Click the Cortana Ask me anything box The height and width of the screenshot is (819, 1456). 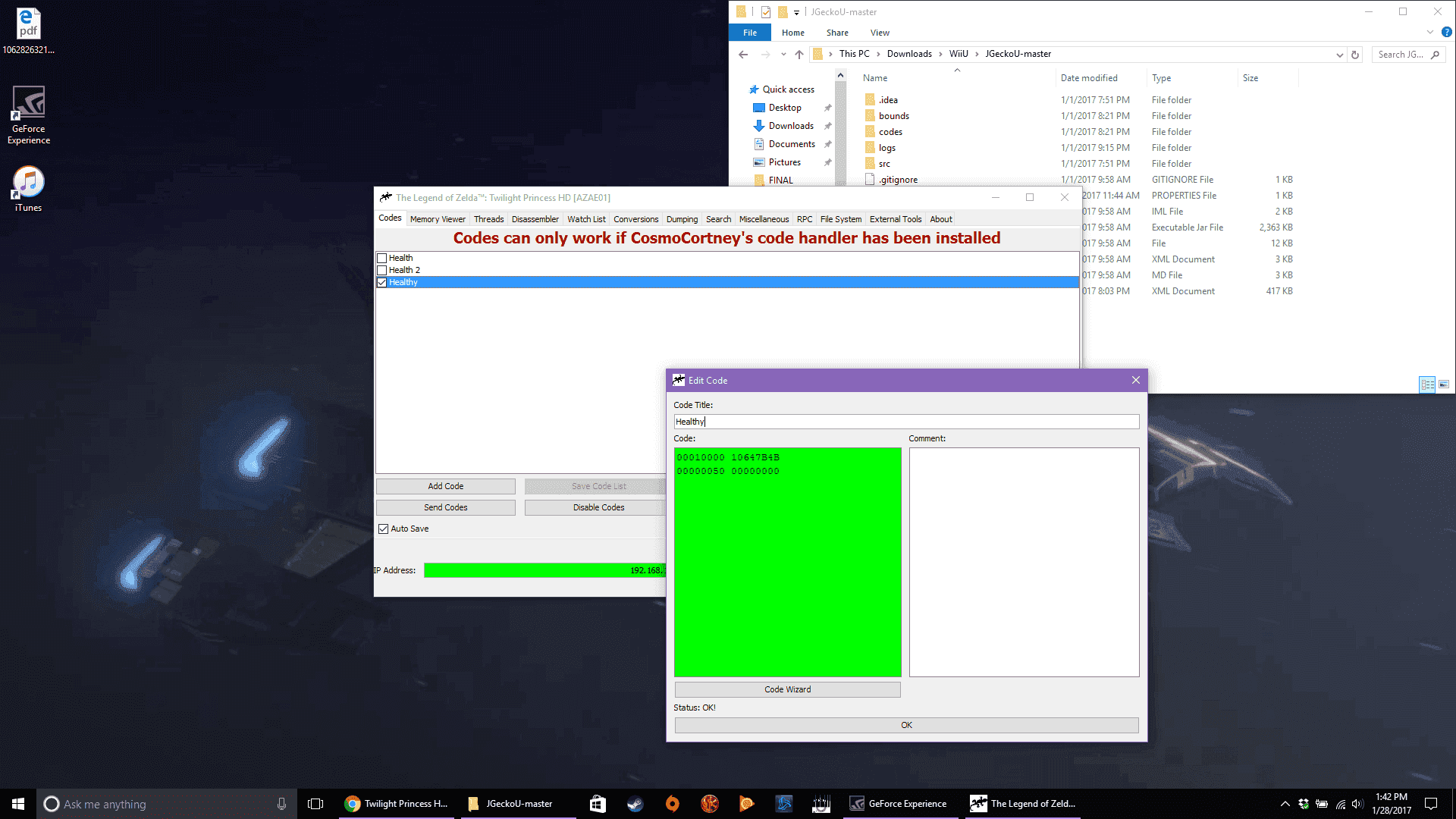click(x=165, y=804)
